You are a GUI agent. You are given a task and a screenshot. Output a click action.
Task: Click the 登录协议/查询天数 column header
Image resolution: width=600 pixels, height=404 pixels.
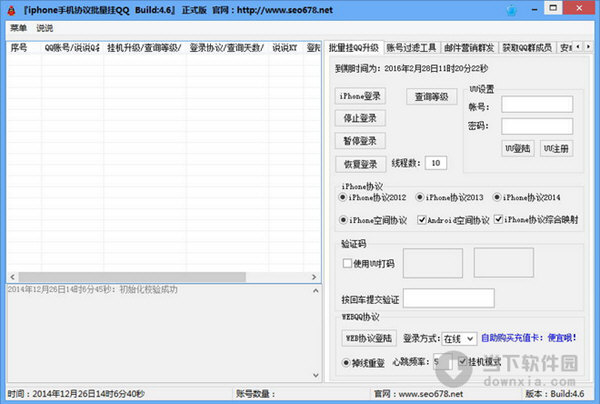[x=227, y=48]
